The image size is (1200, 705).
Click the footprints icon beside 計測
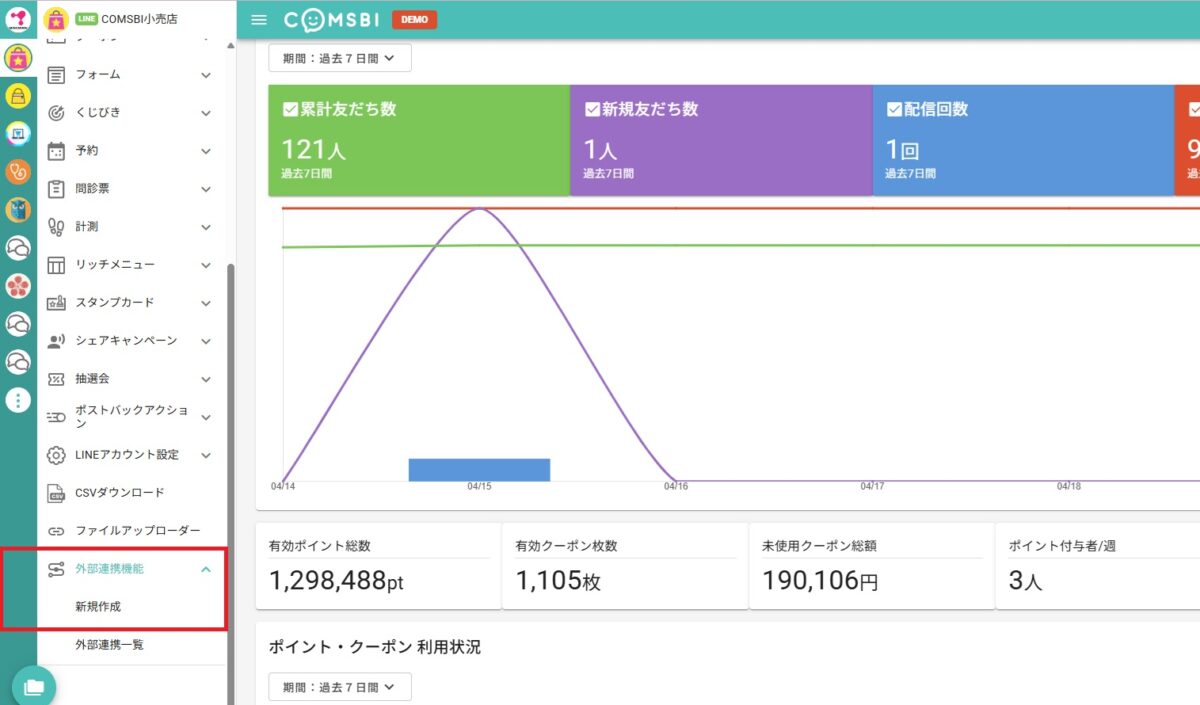(x=57, y=227)
